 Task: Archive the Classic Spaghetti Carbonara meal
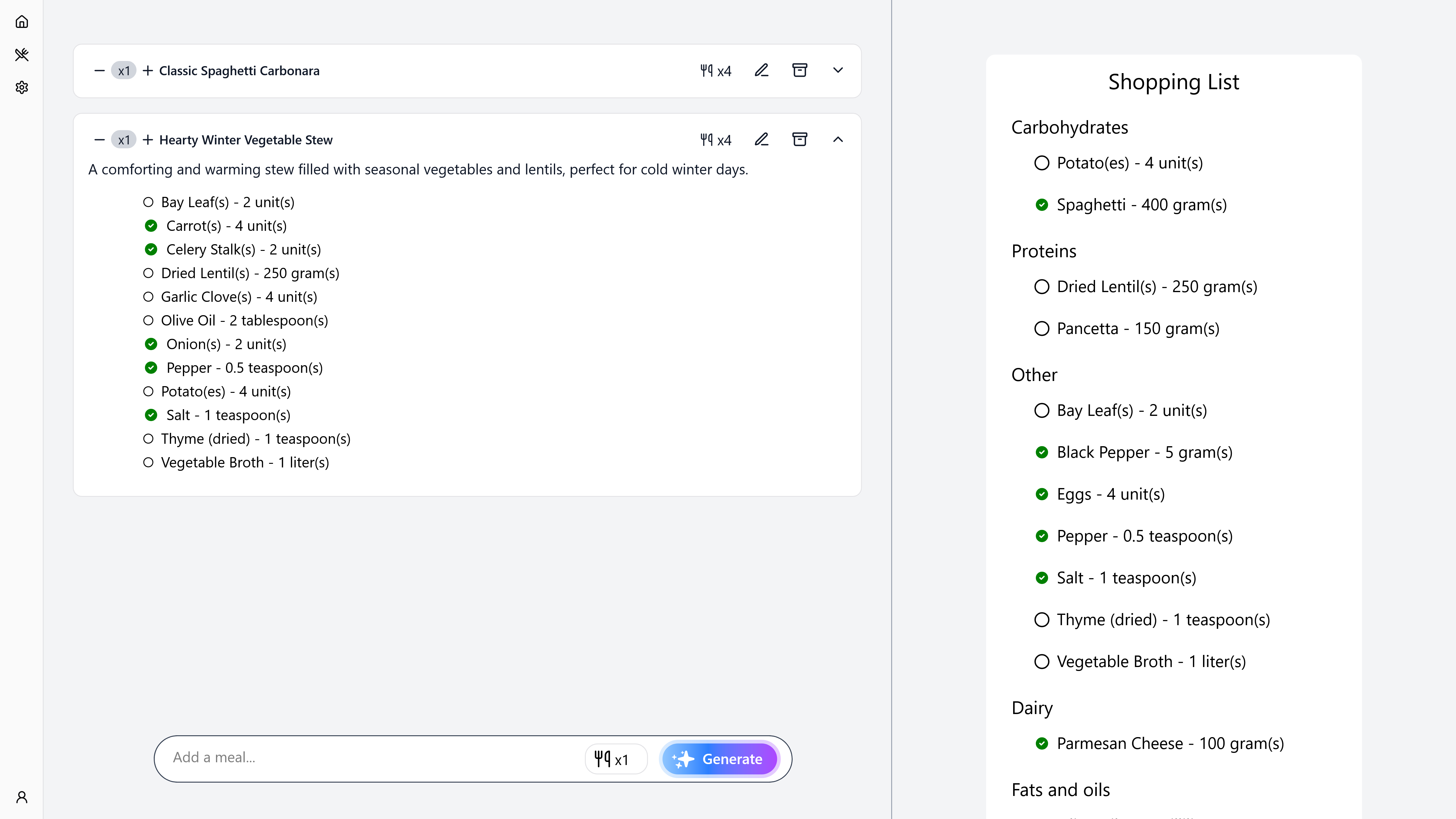(x=799, y=71)
